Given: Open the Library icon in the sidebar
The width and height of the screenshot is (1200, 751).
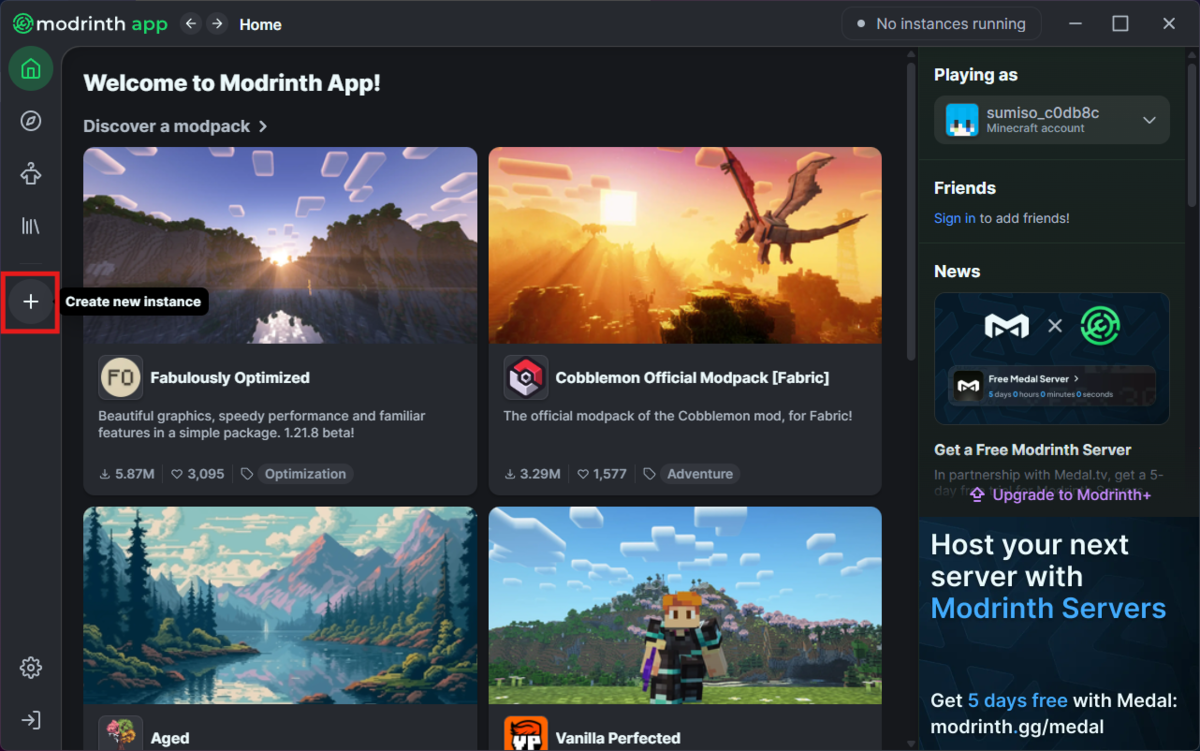Looking at the screenshot, I should click(x=31, y=226).
